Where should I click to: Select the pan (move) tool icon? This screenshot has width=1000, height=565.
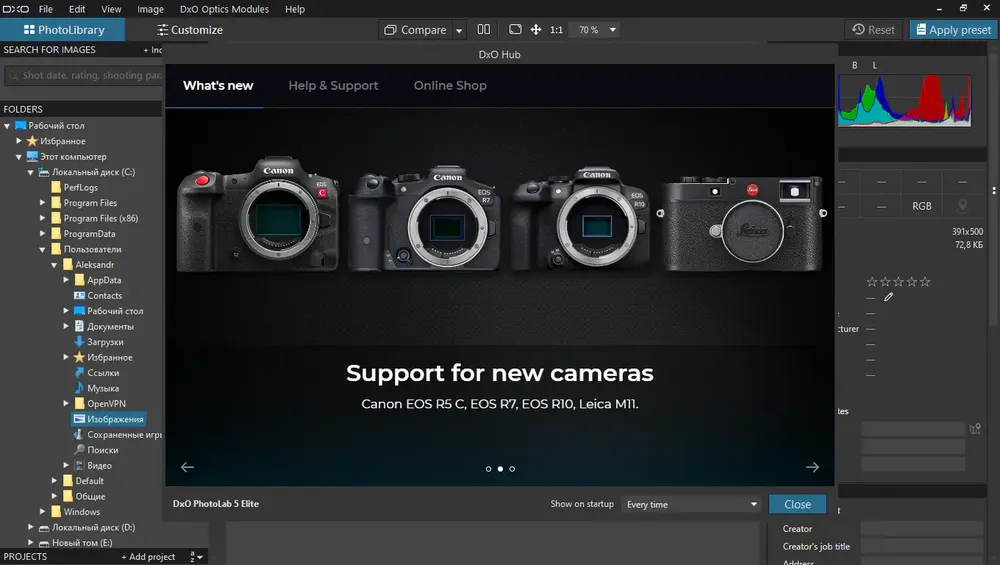(536, 29)
